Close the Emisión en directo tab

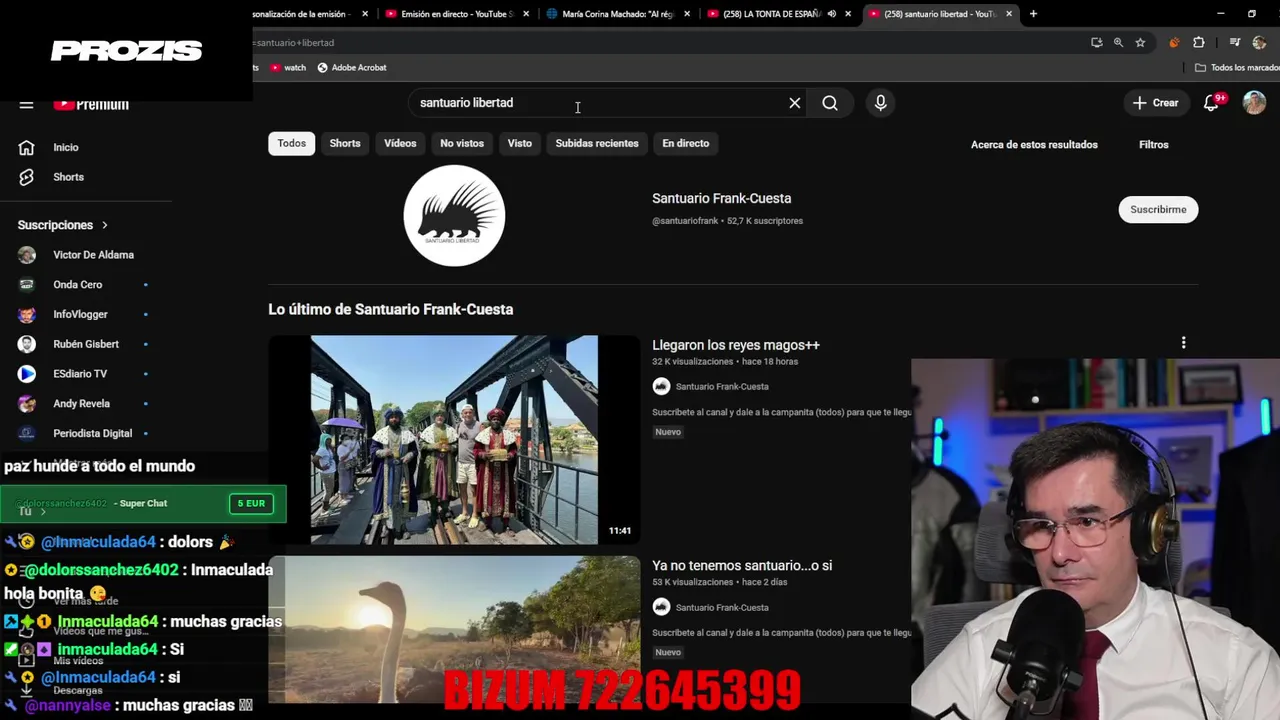coord(526,14)
